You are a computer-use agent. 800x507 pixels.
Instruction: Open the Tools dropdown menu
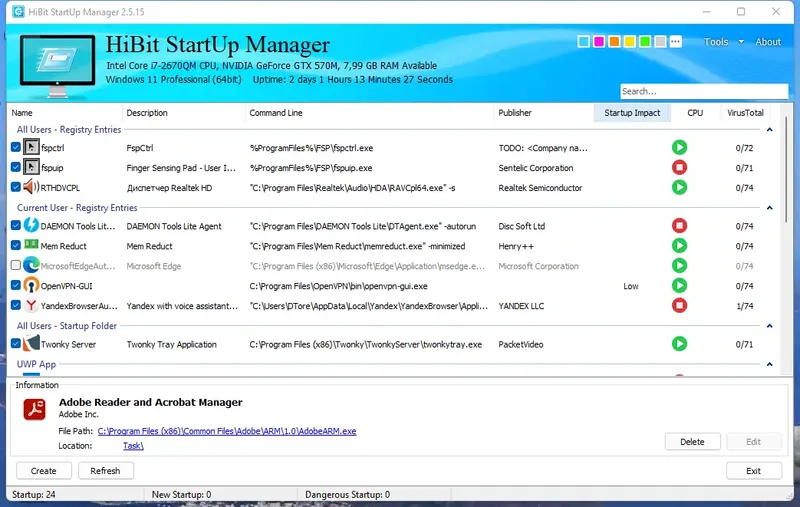(723, 42)
